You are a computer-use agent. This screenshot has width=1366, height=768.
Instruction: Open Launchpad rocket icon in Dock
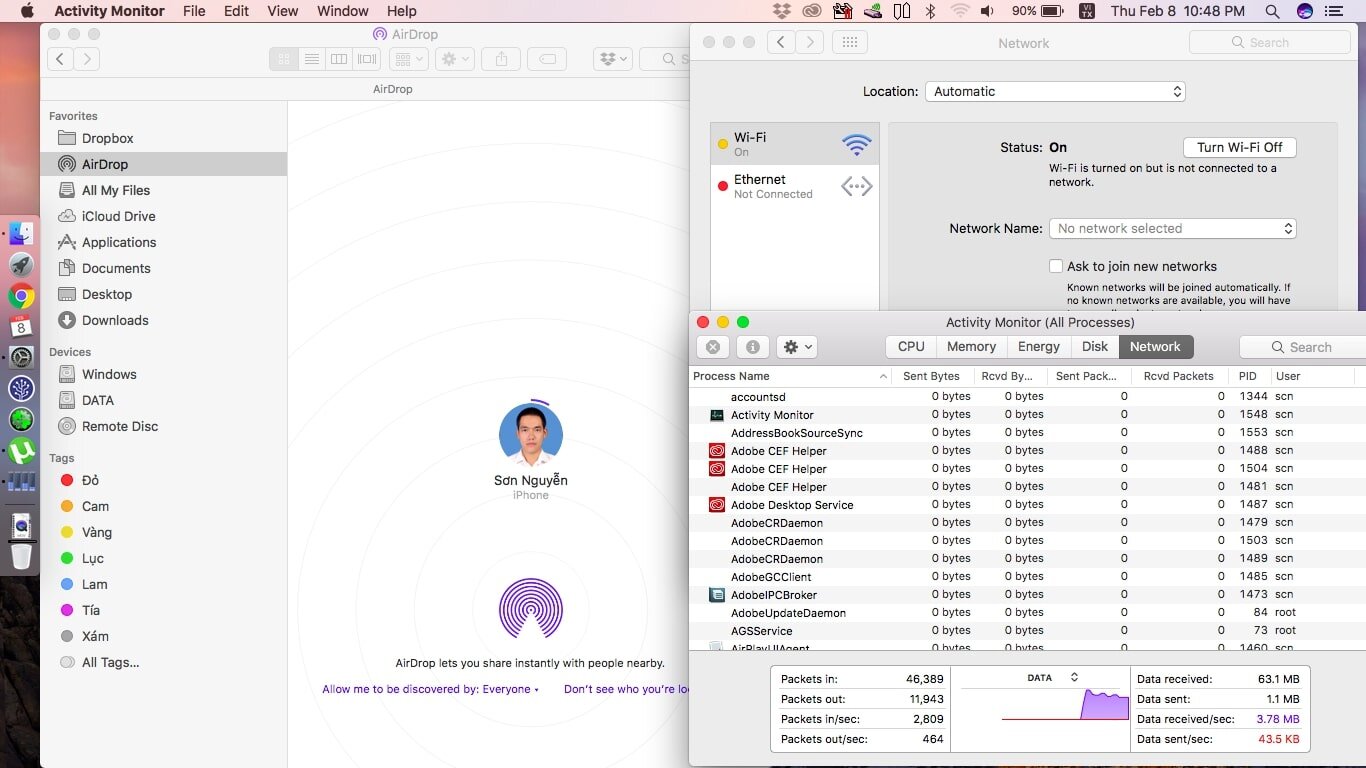click(21, 265)
